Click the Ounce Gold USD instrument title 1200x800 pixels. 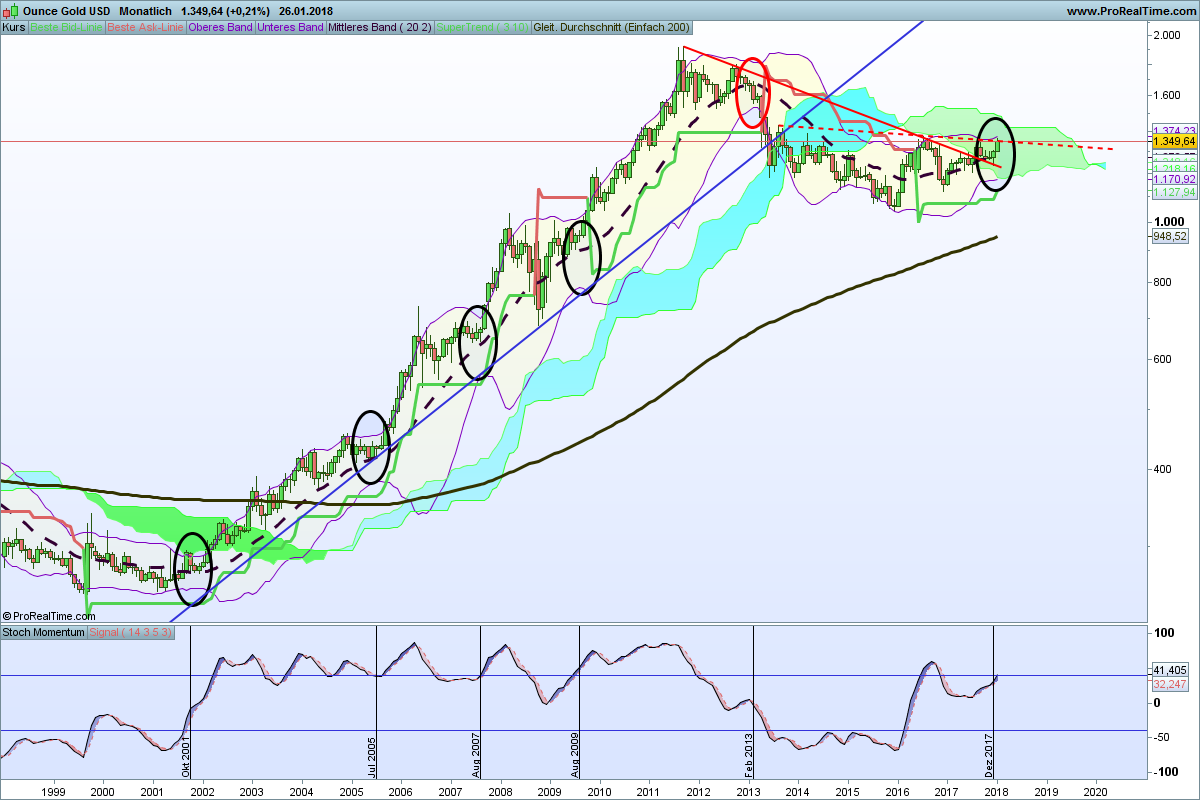[x=66, y=11]
